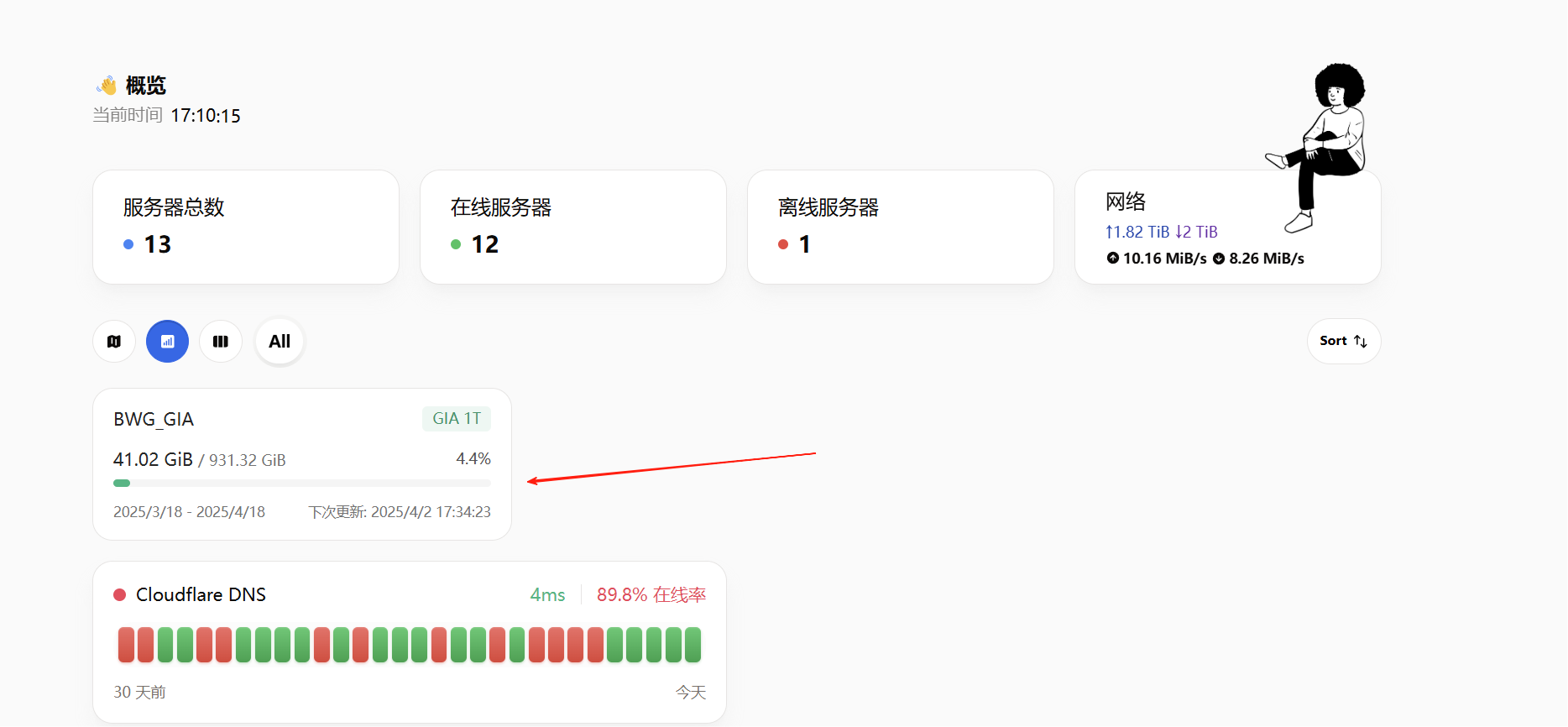Click the red Cloudflare DNS status dot
The width and height of the screenshot is (1568, 727).
119,594
